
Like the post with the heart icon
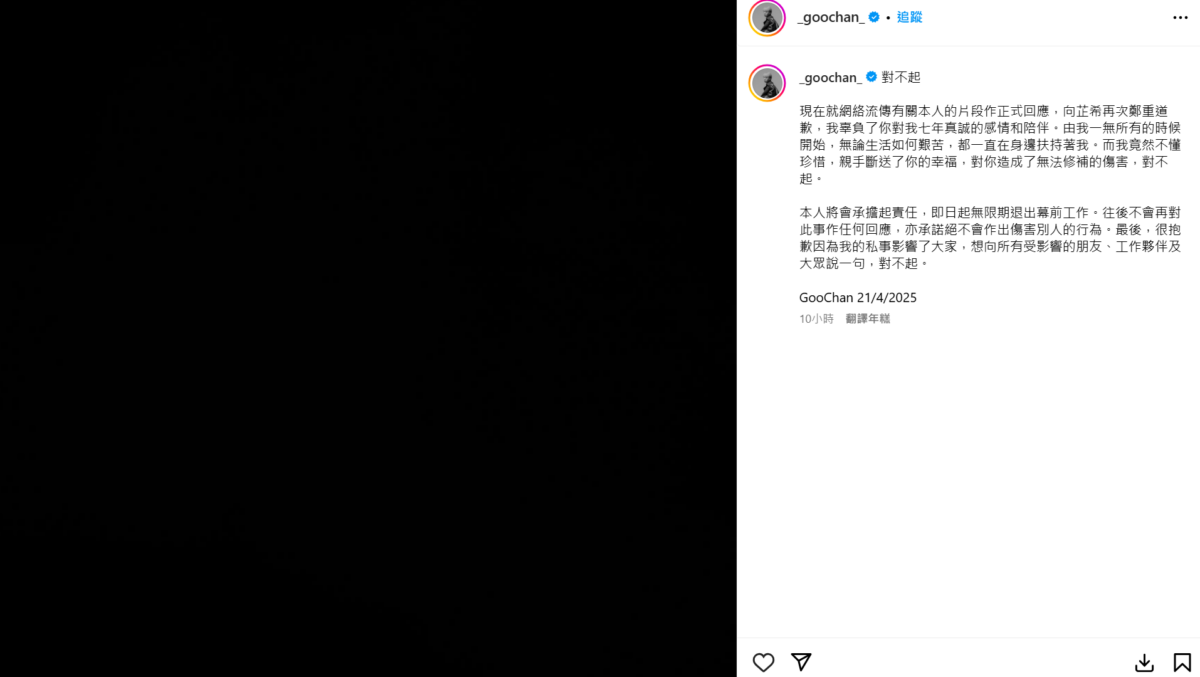(x=763, y=662)
